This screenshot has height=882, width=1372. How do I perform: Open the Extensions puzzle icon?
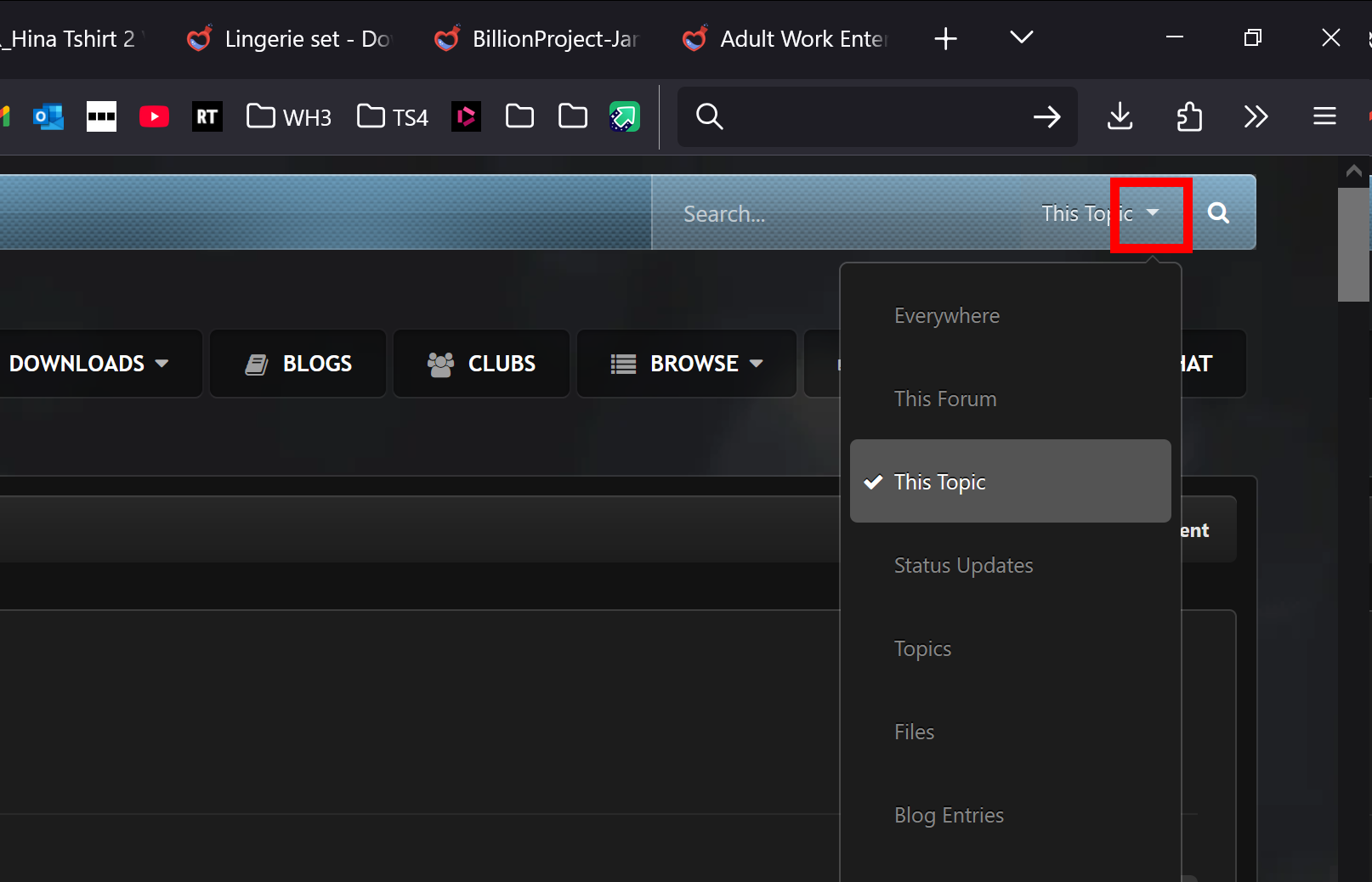tap(1188, 116)
